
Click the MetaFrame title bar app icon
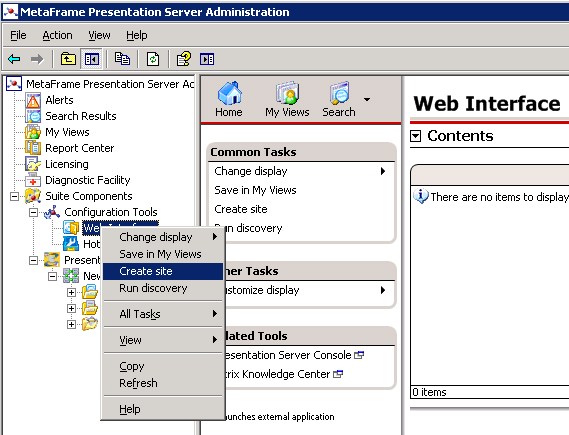[10, 12]
